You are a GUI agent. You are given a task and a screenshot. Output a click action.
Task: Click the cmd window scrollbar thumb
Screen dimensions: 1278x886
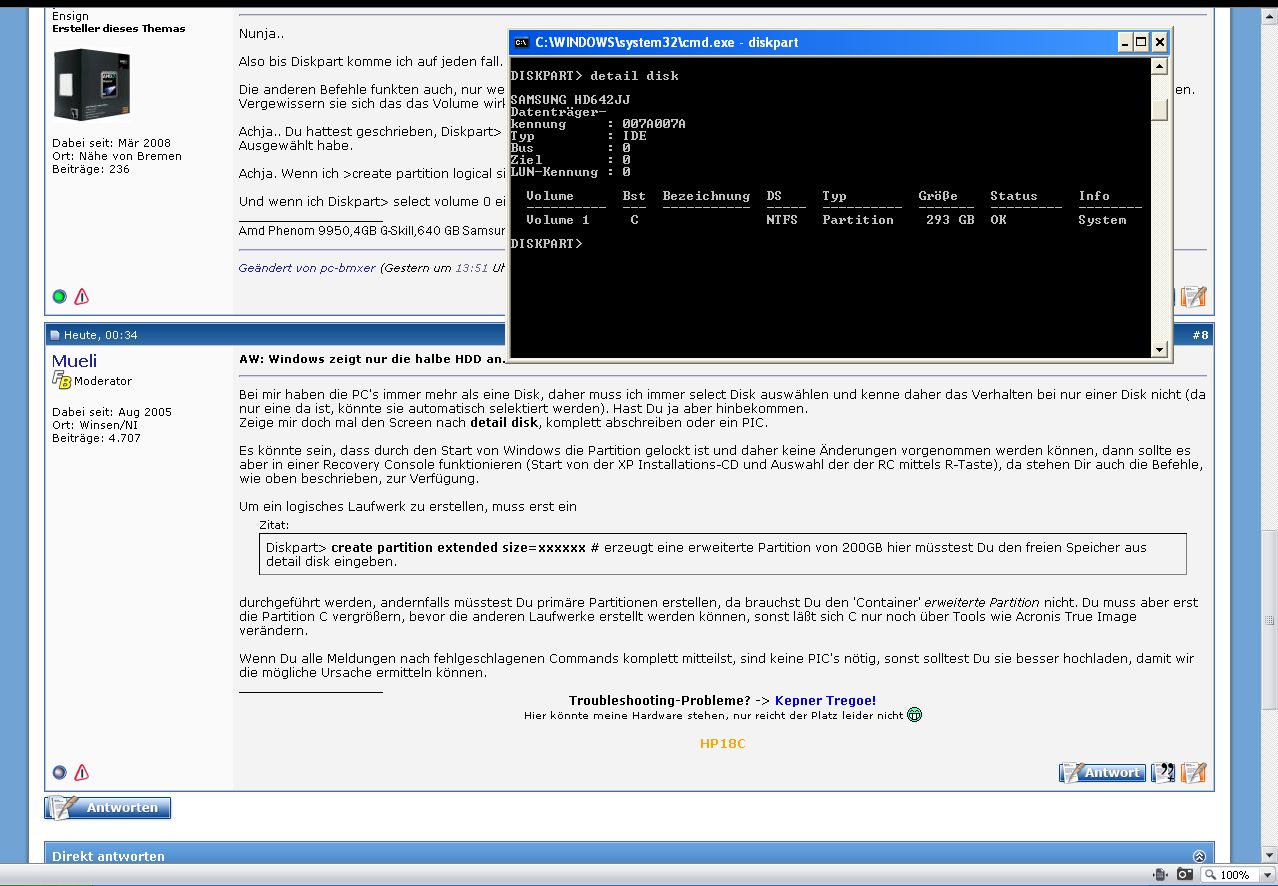[x=1159, y=109]
